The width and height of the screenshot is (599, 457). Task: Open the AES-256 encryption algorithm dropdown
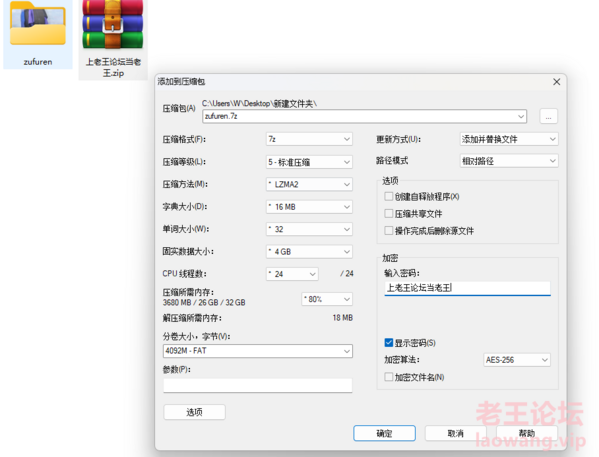click(517, 360)
